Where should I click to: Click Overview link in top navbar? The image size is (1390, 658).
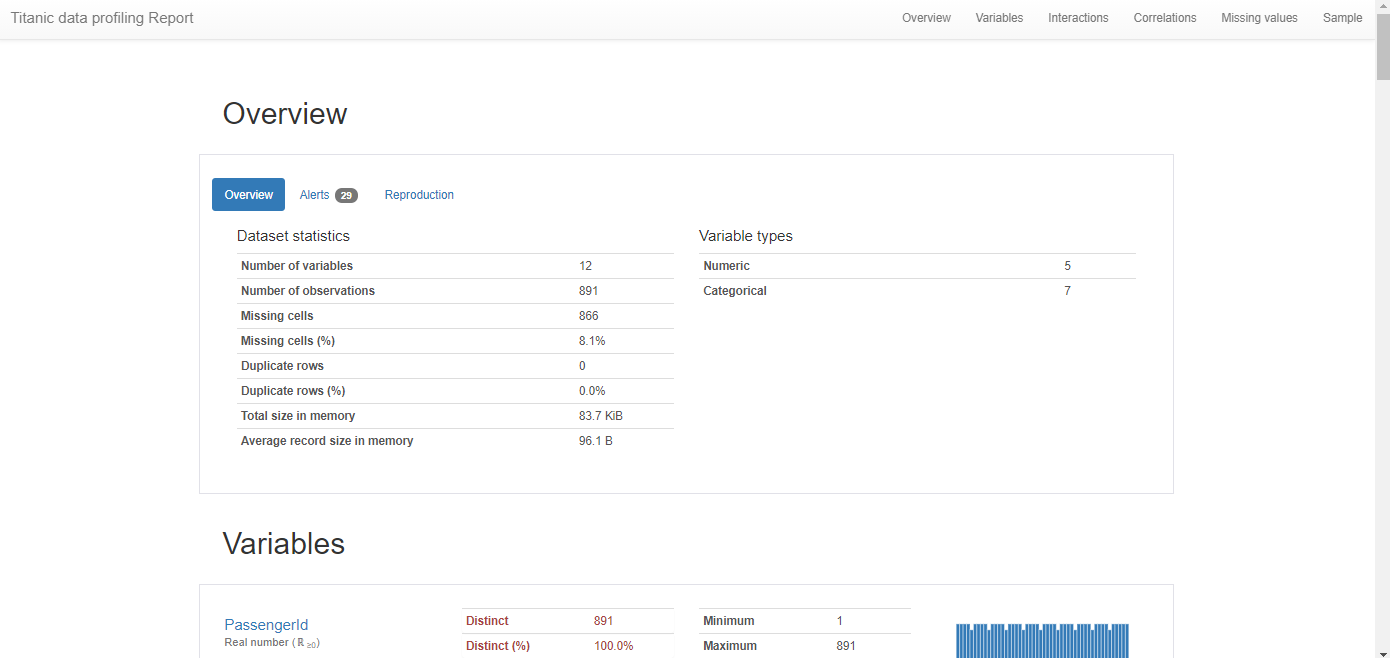[x=926, y=18]
